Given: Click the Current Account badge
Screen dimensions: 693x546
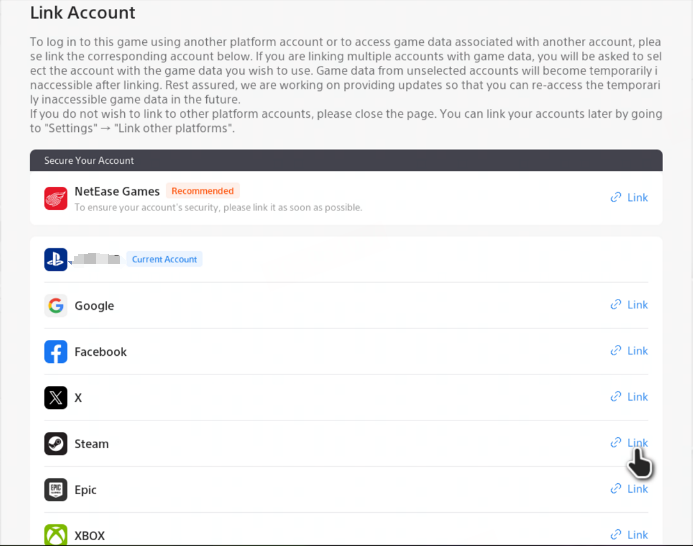Looking at the screenshot, I should (164, 259).
